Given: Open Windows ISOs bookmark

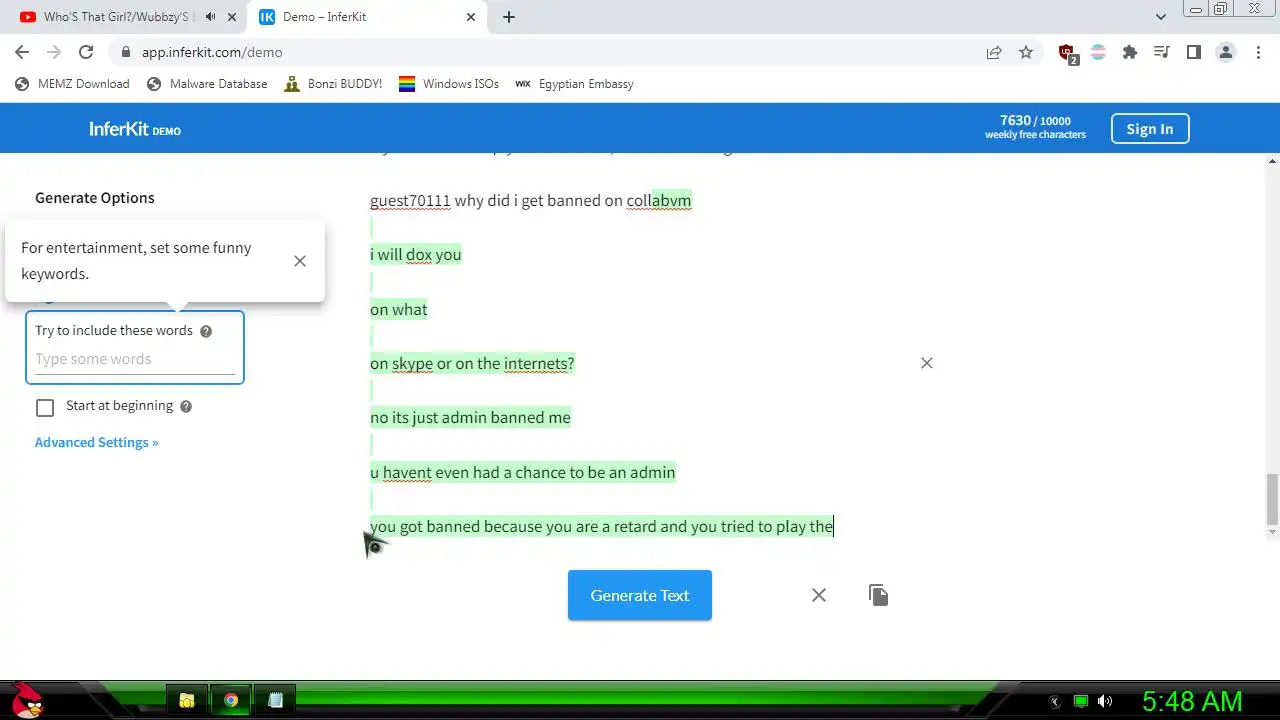Looking at the screenshot, I should point(449,84).
